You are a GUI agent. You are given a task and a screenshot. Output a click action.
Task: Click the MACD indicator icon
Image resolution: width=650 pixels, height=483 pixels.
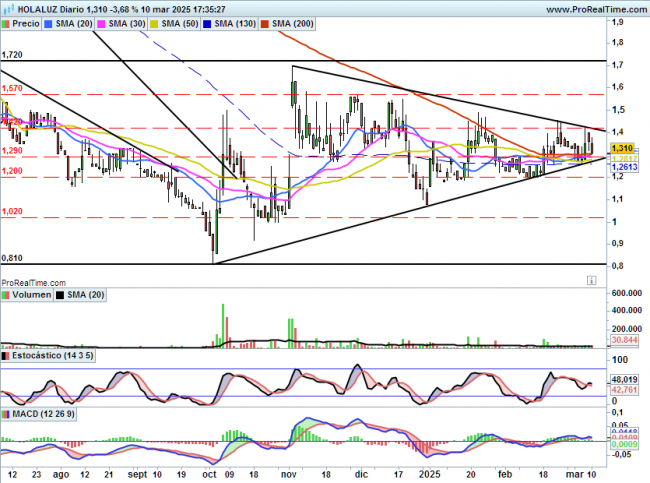pos(6,413)
